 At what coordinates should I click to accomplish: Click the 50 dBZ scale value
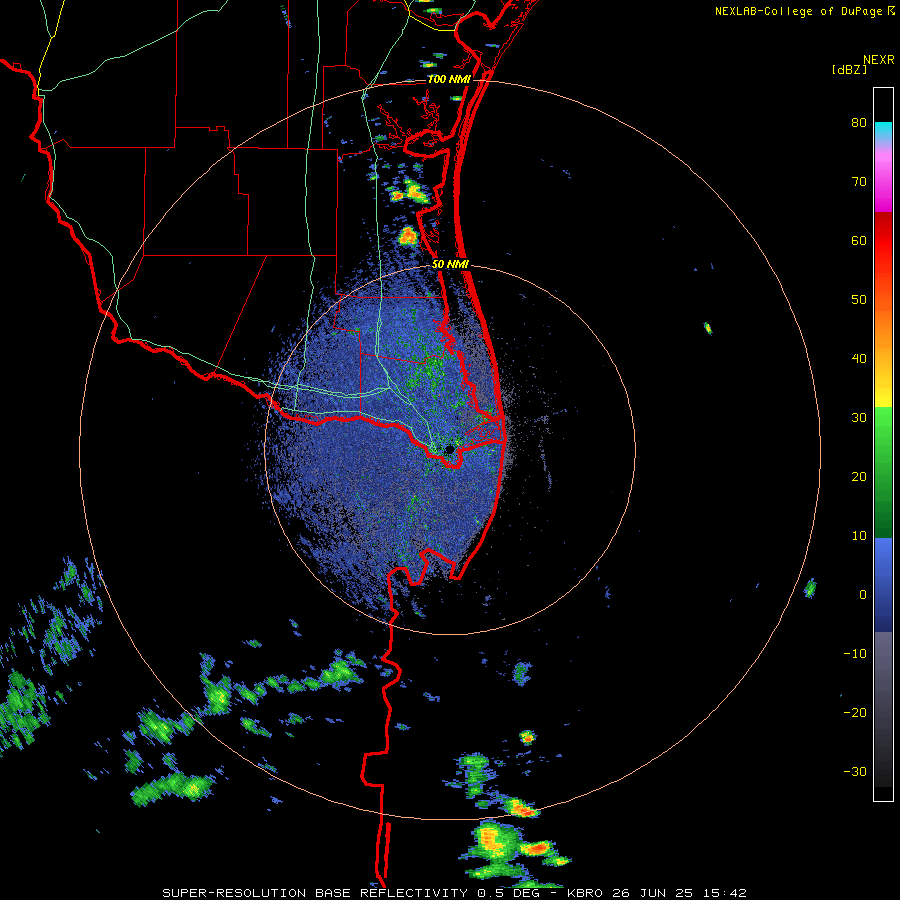859,300
